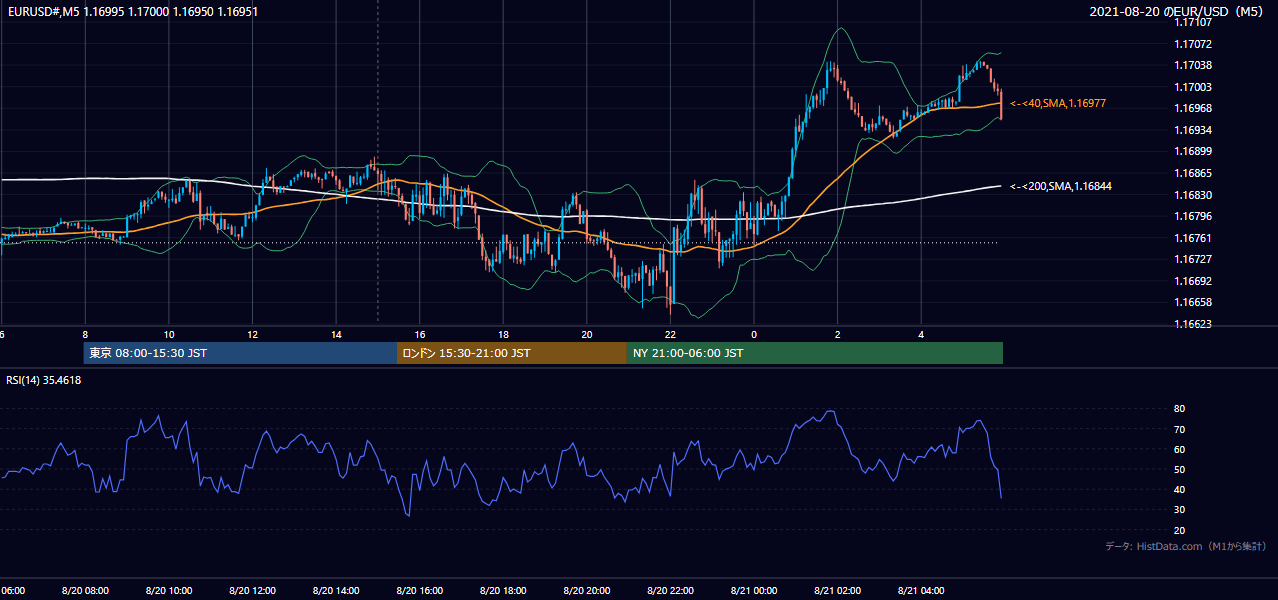This screenshot has height=600, width=1278.
Task: Click price level 1.16830 on axis
Action: (x=1193, y=195)
